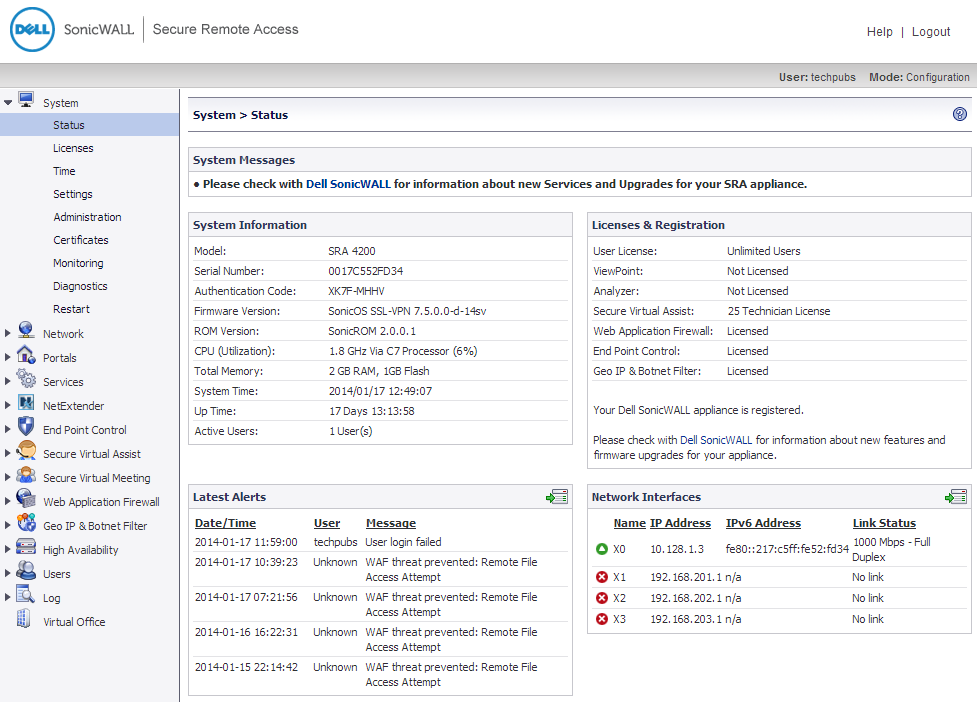977x702 pixels.
Task: Expand the End Point Control arrow
Action: point(7,429)
